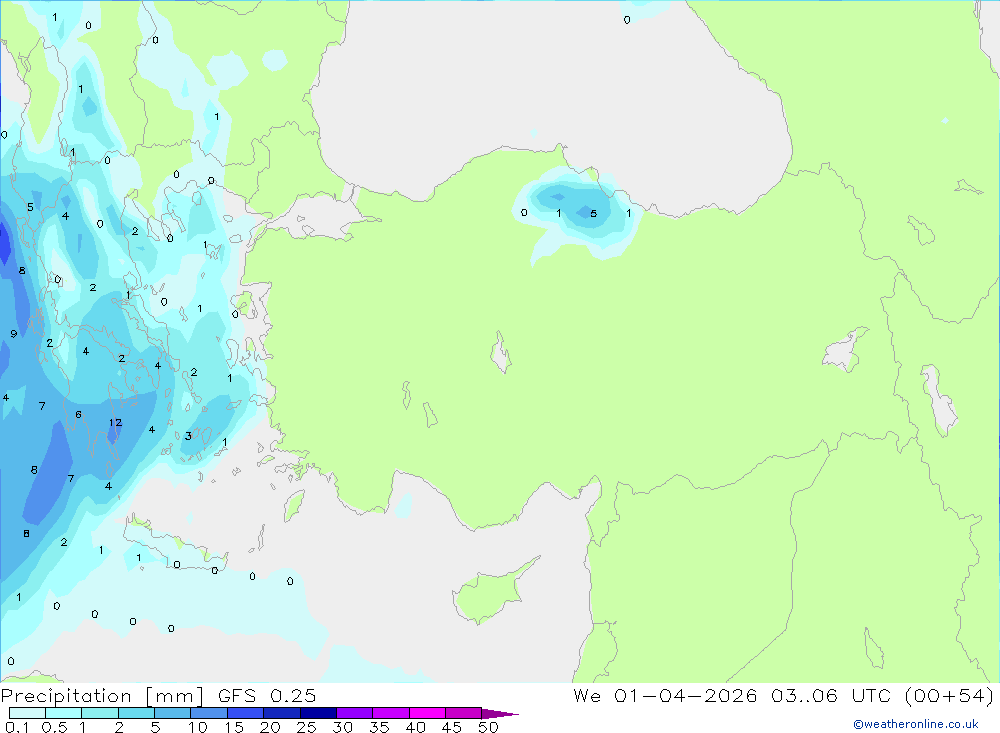Click the legend label "15"

[x=234, y=727]
